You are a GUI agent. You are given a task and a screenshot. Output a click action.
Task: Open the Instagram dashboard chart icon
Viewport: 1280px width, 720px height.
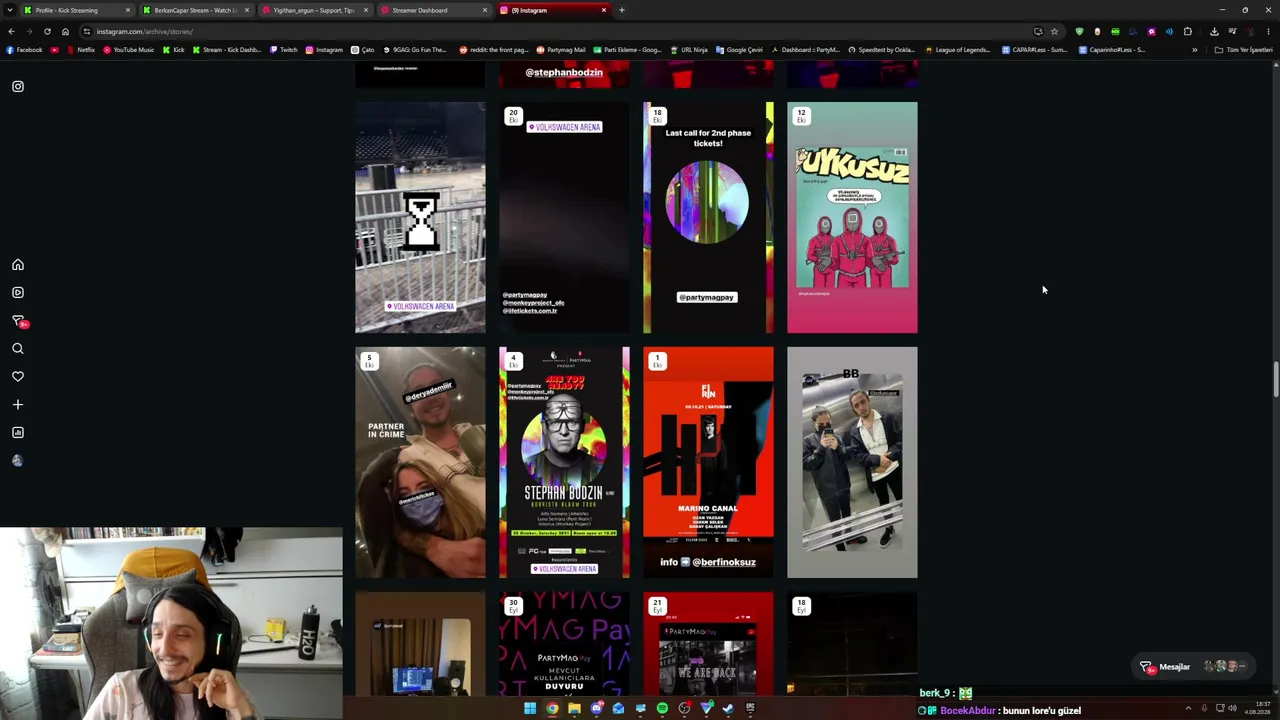tap(18, 433)
